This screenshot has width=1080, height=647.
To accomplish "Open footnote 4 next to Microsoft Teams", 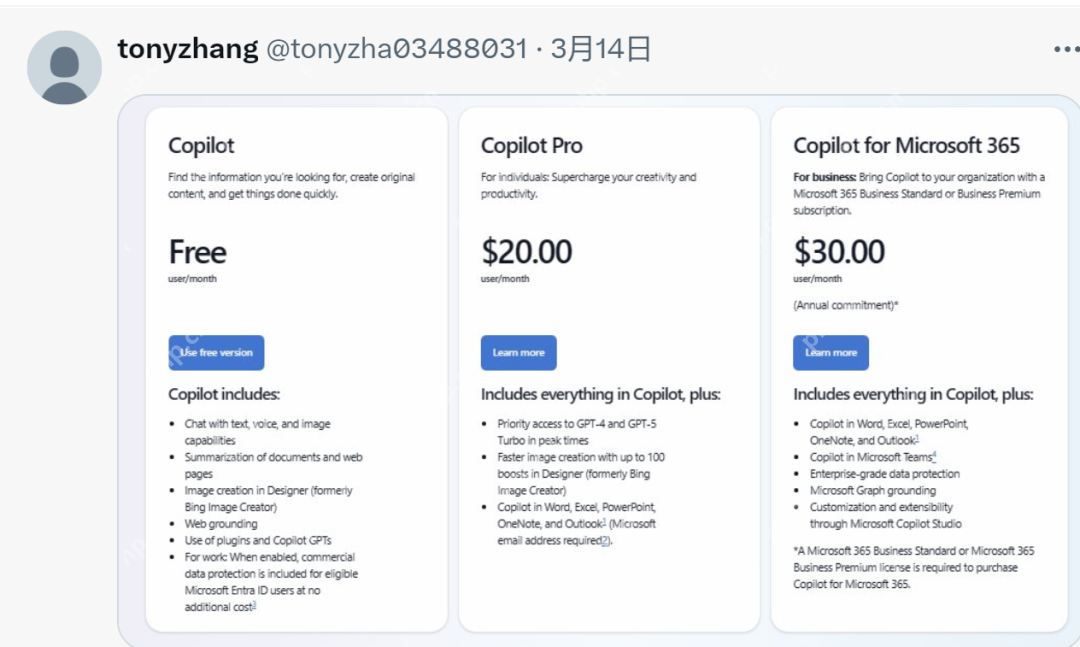I will [x=934, y=456].
